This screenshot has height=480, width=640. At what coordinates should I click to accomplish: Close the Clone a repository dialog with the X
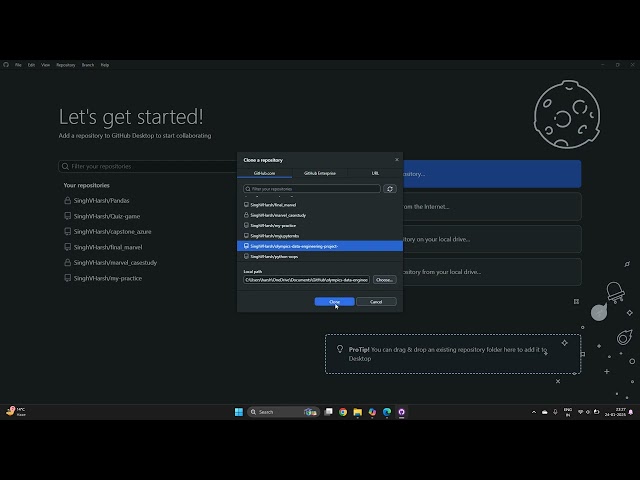[x=397, y=160]
